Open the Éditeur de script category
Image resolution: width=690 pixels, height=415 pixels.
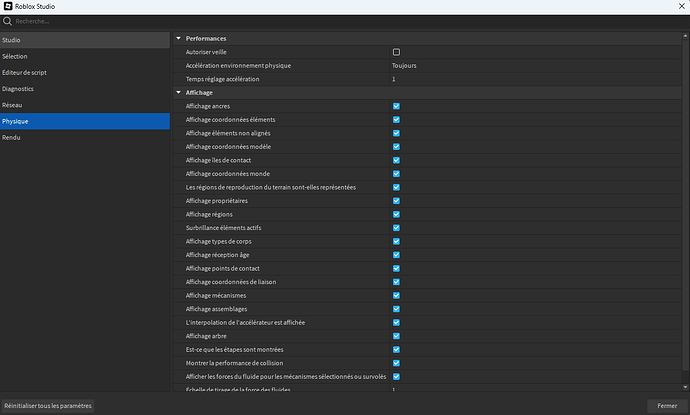[x=85, y=72]
